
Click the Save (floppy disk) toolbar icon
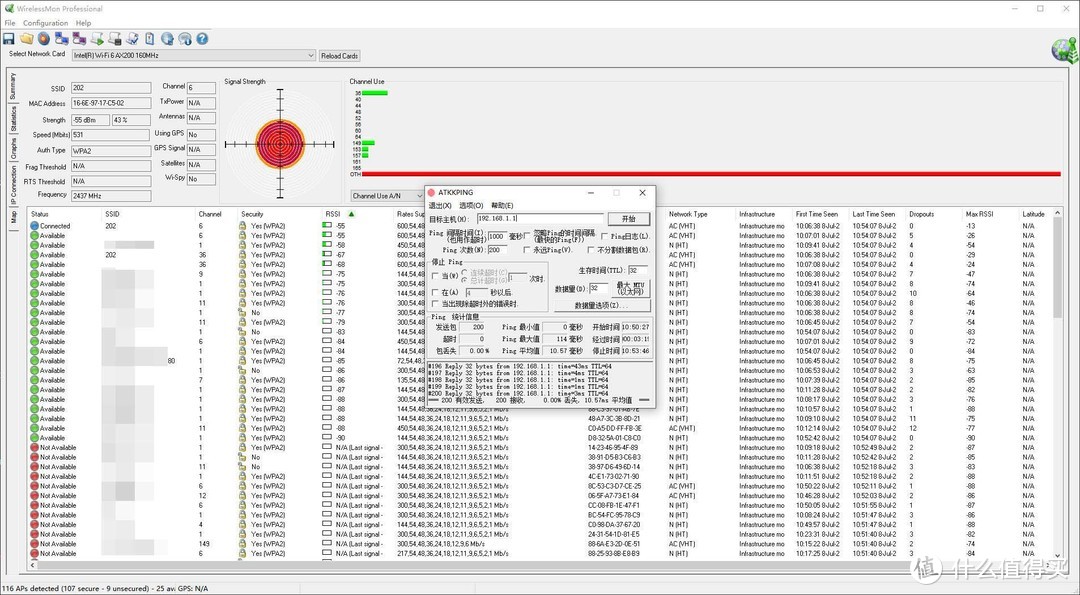(x=9, y=39)
